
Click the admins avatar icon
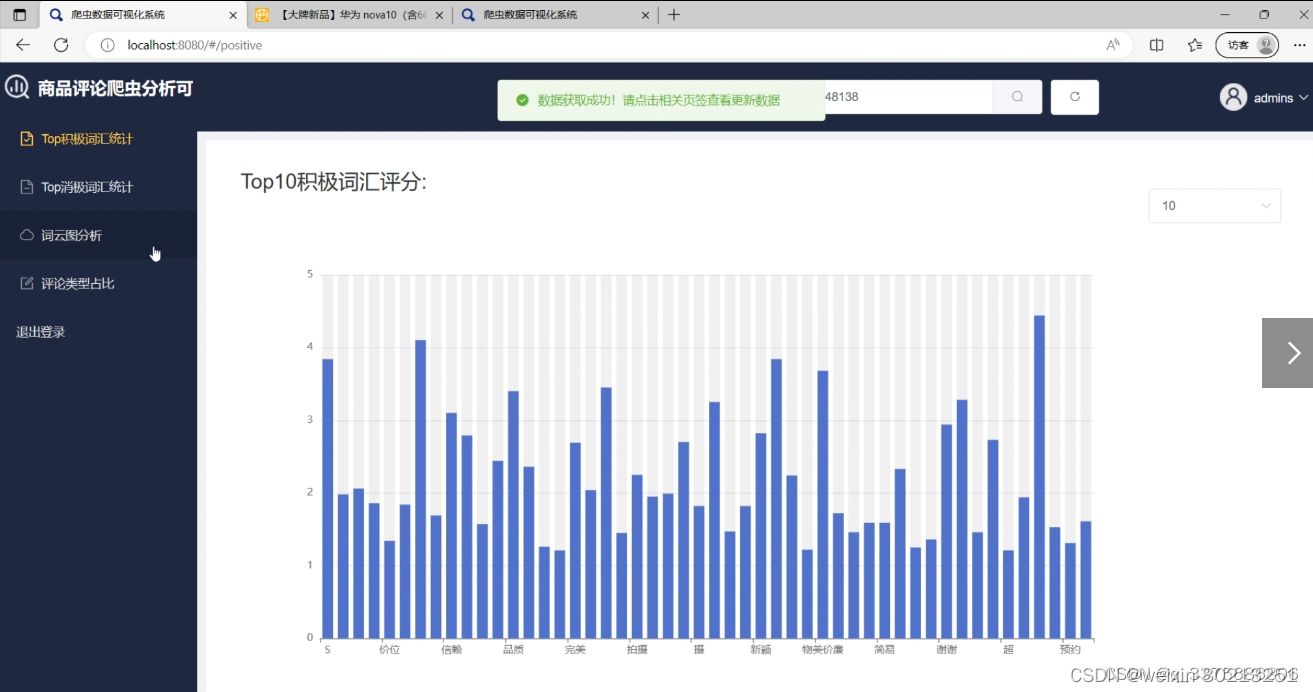tap(1233, 97)
